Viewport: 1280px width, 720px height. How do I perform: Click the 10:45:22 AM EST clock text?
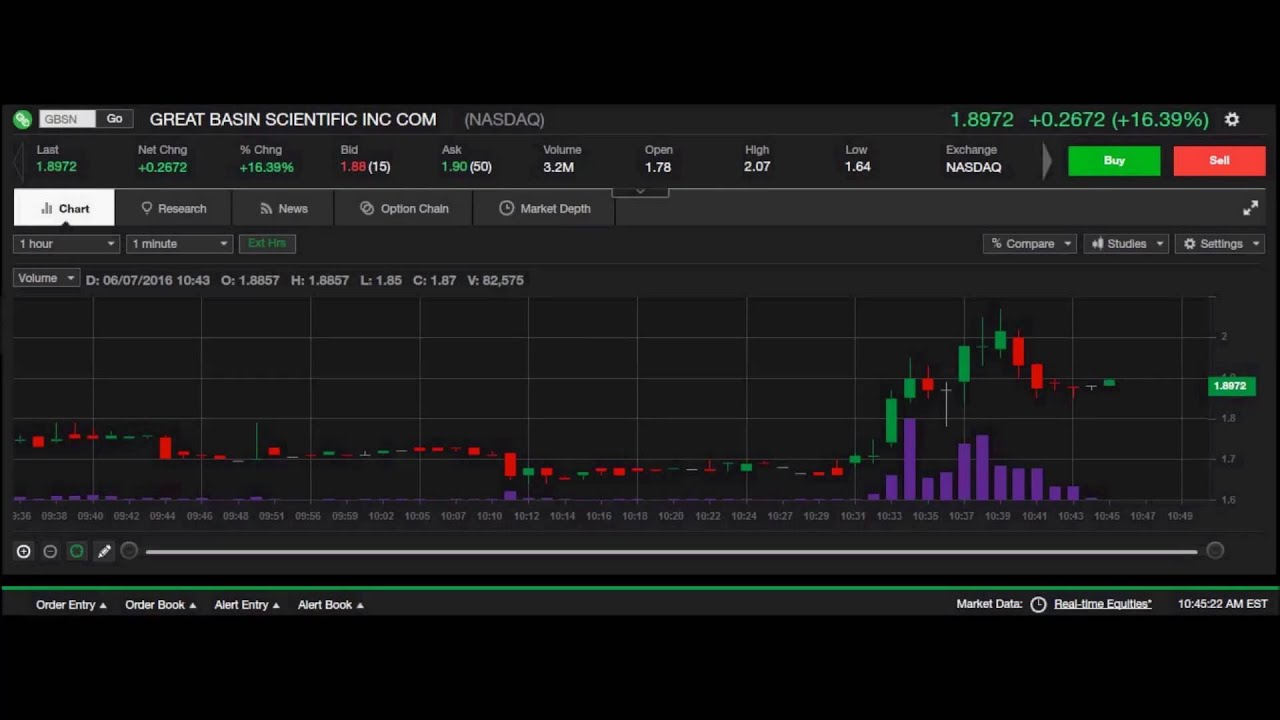pos(1222,604)
